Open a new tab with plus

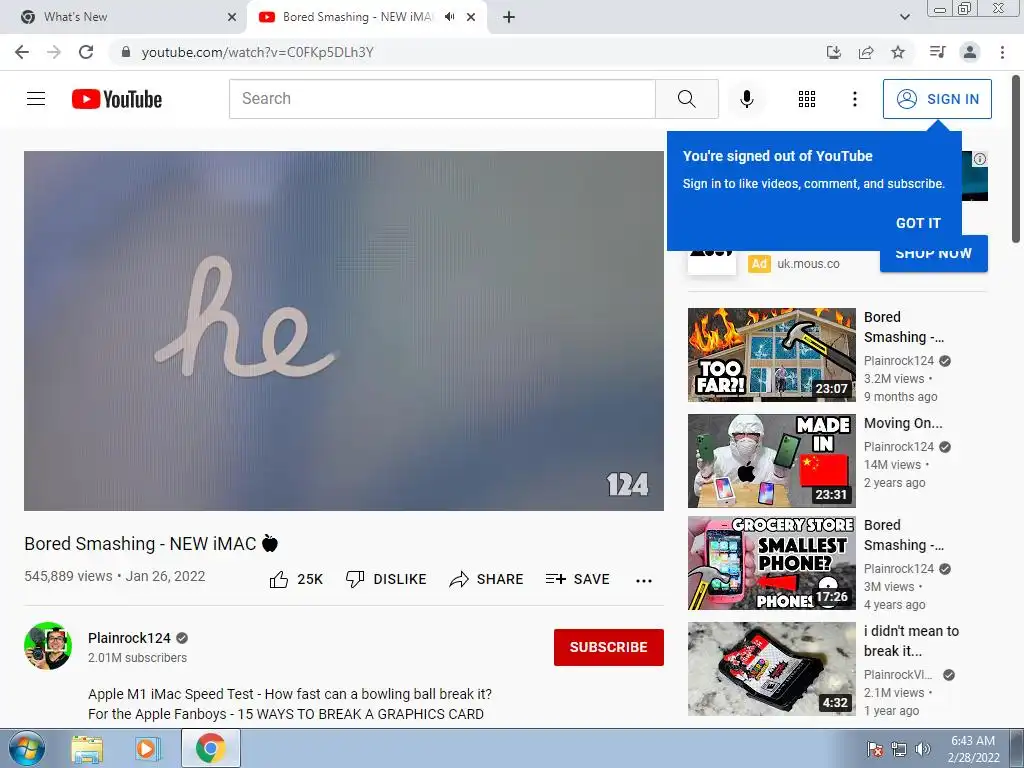click(x=509, y=17)
